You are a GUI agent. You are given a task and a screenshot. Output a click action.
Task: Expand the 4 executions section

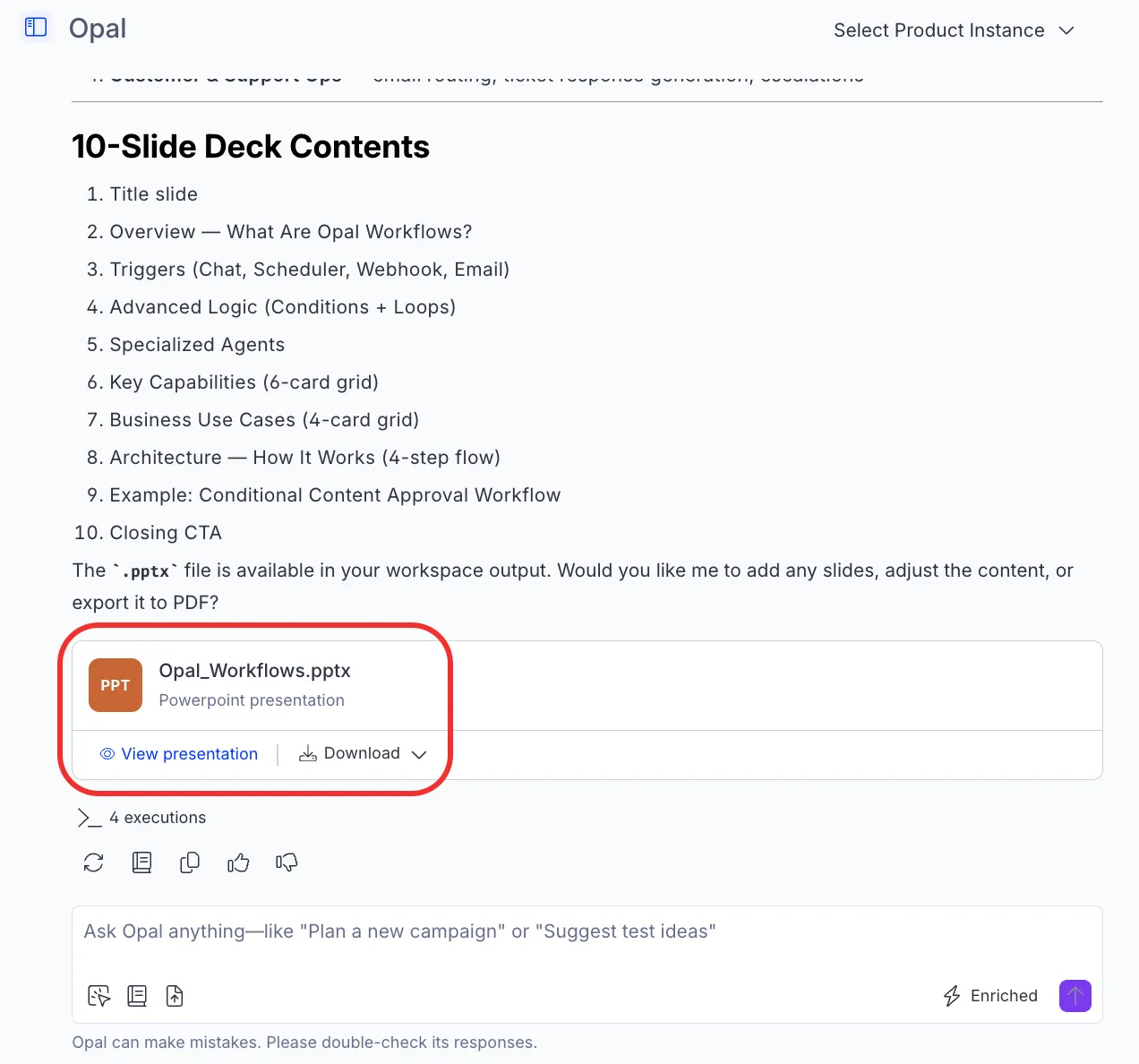click(x=141, y=818)
